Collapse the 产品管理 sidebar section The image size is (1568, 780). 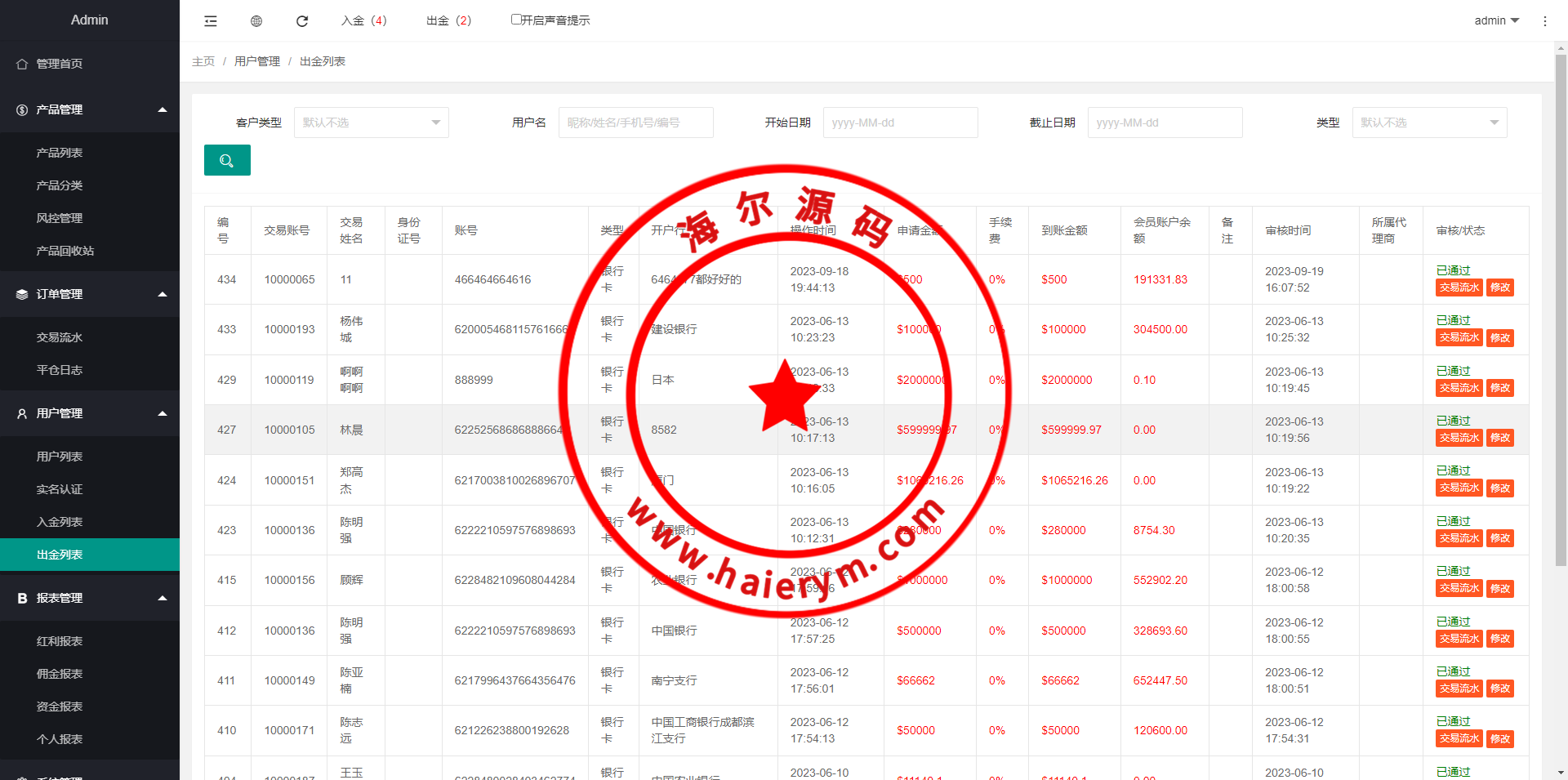163,109
